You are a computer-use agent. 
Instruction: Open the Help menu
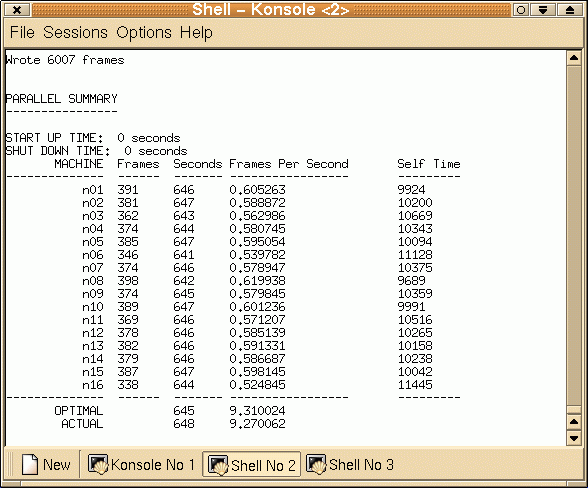[196, 33]
